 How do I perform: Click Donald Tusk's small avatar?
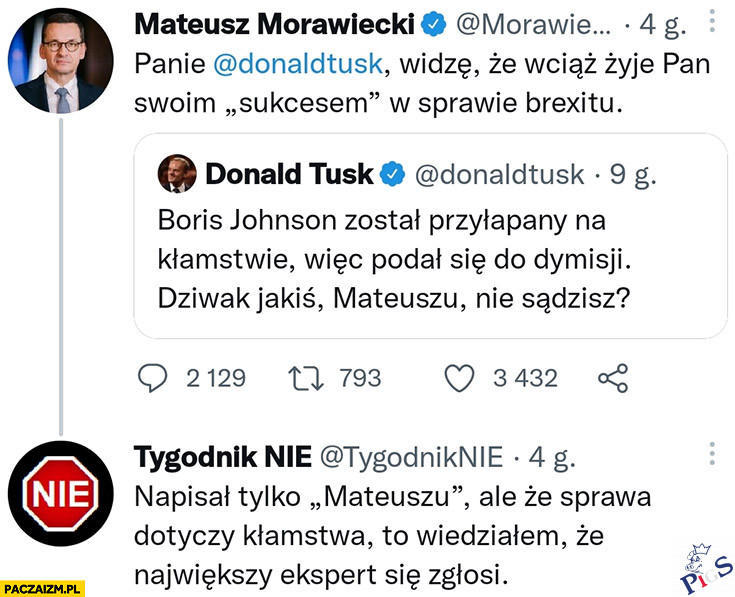click(x=176, y=174)
